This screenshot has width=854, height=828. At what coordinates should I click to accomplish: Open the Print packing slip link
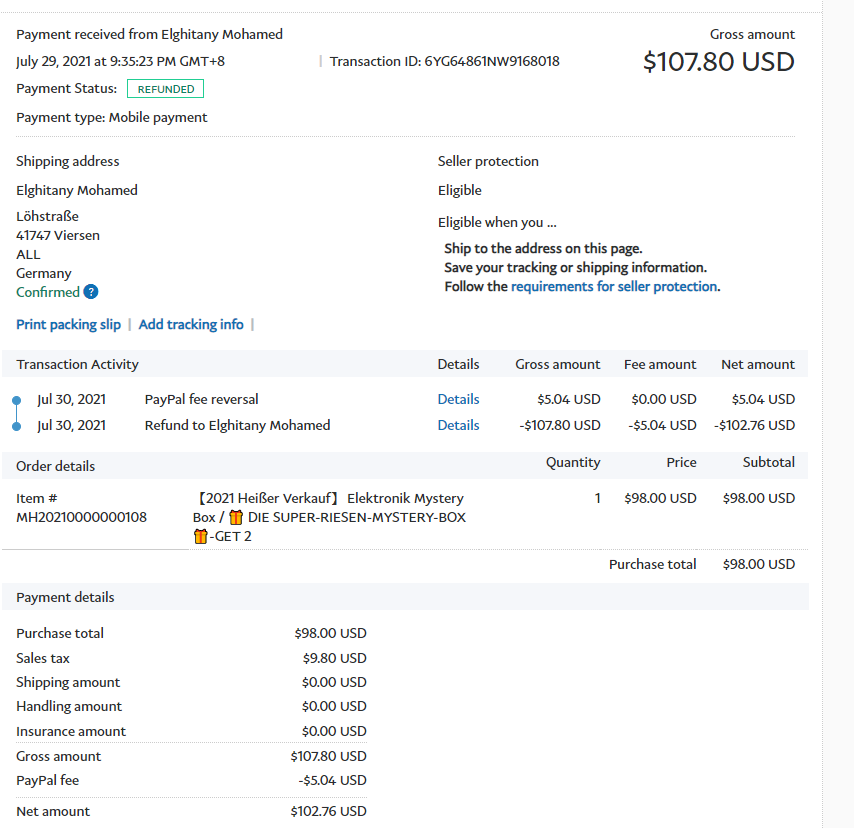pyautogui.click(x=68, y=324)
